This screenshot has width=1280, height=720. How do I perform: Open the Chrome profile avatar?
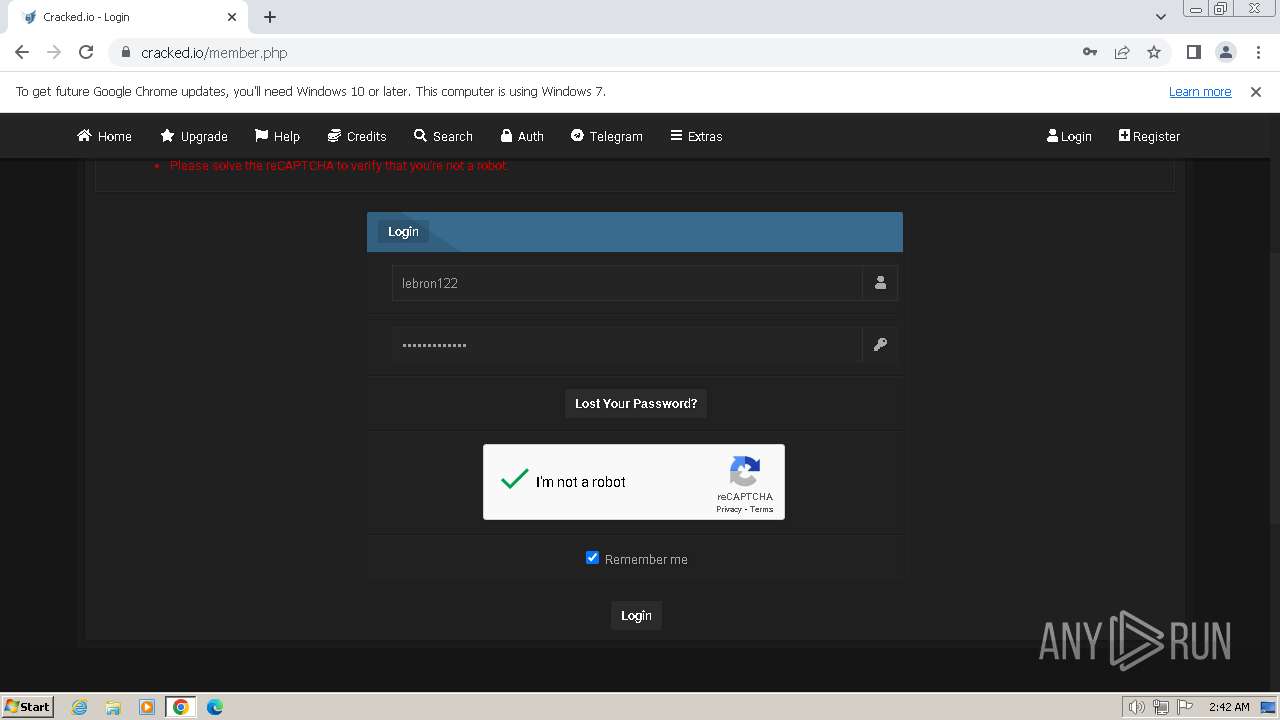pos(1225,52)
